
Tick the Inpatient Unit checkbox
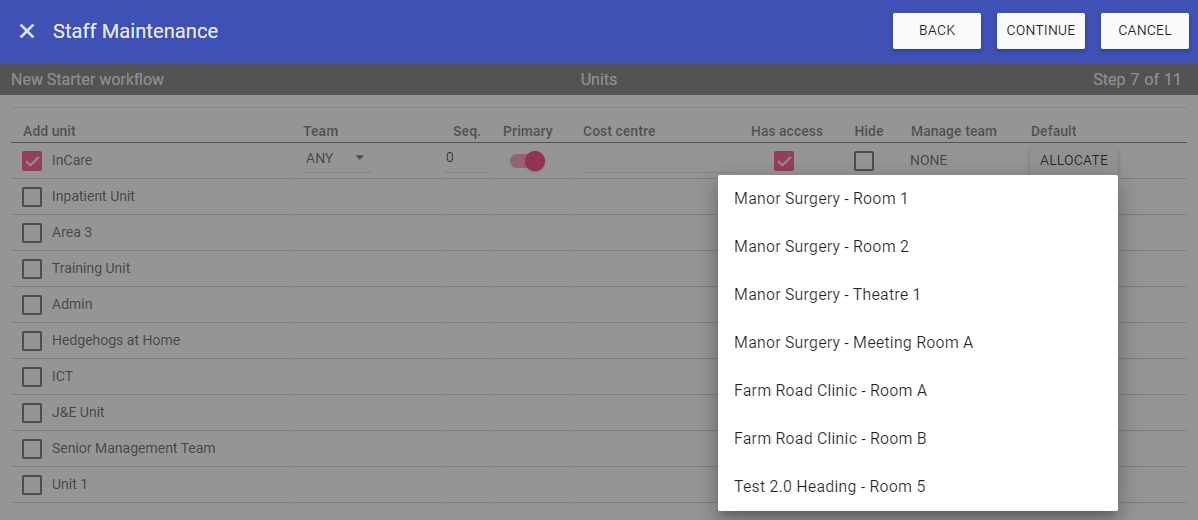coord(32,197)
